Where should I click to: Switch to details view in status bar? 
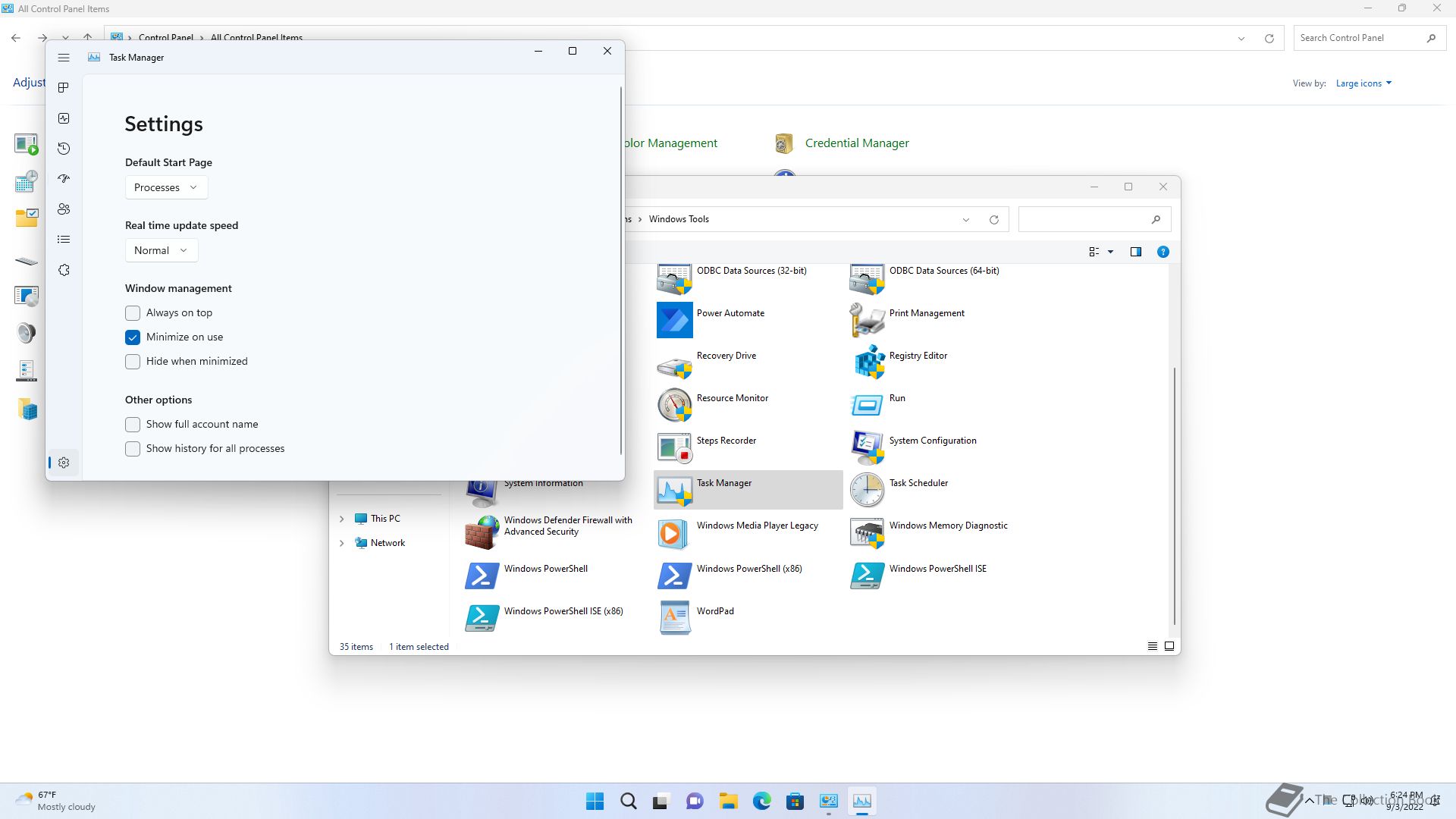1152,646
